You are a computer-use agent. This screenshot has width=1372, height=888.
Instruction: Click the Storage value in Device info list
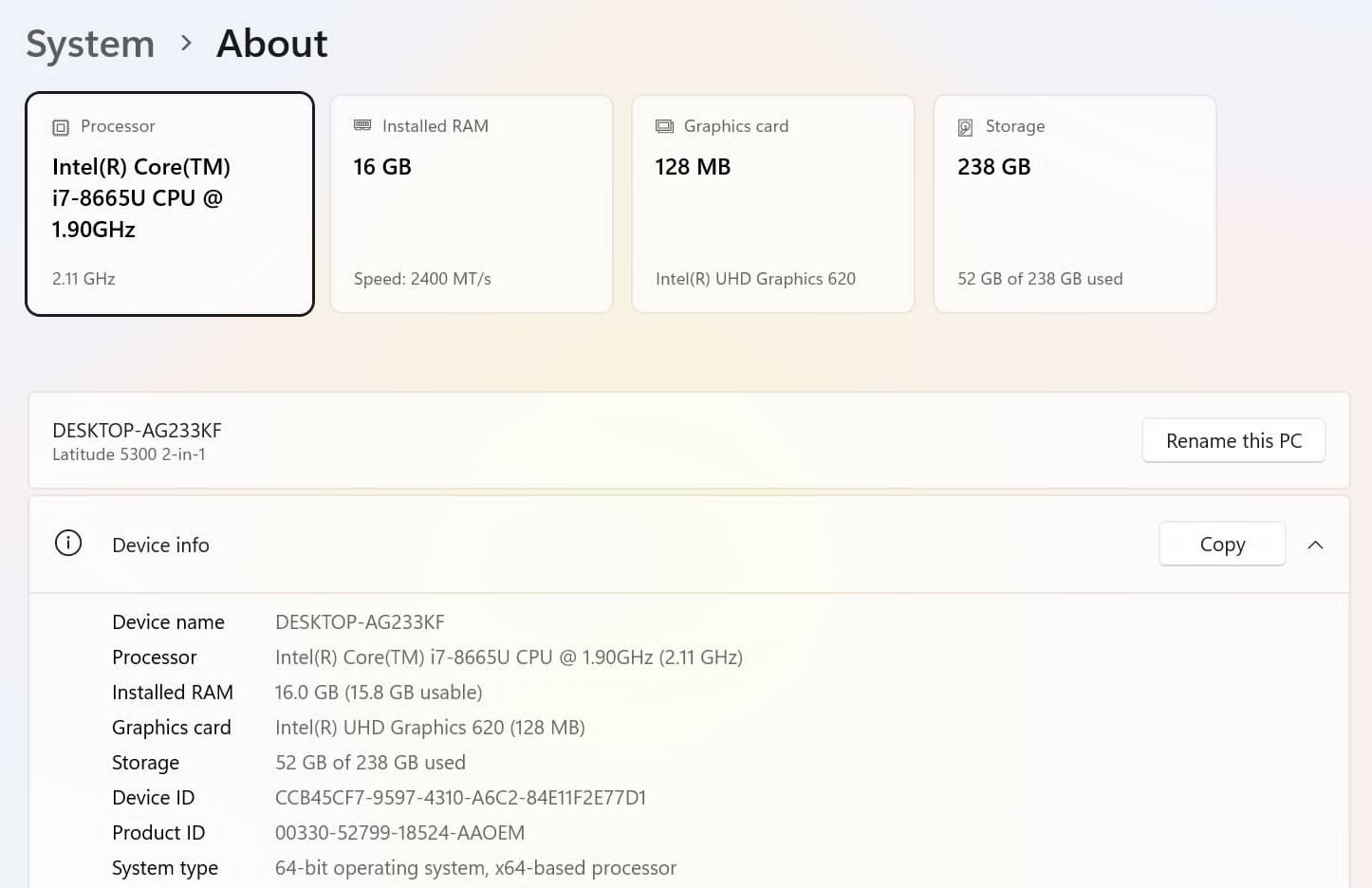[x=370, y=763]
